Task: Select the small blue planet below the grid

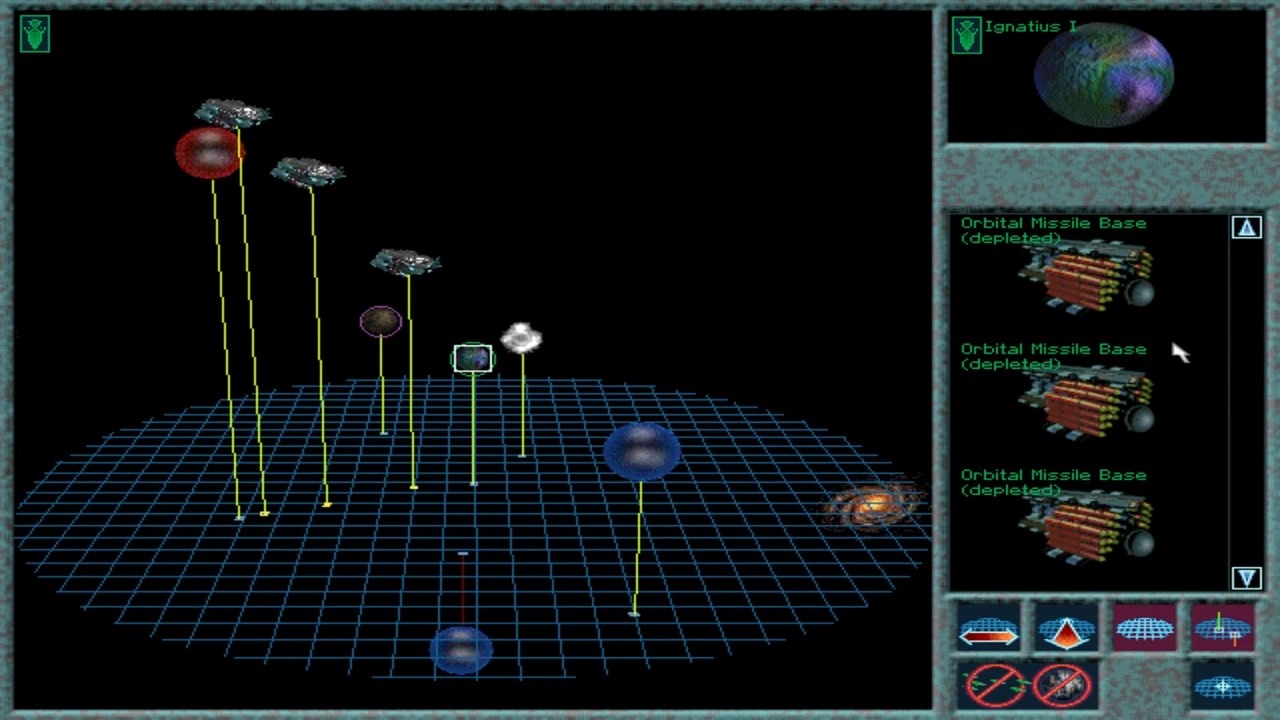Action: coord(461,649)
